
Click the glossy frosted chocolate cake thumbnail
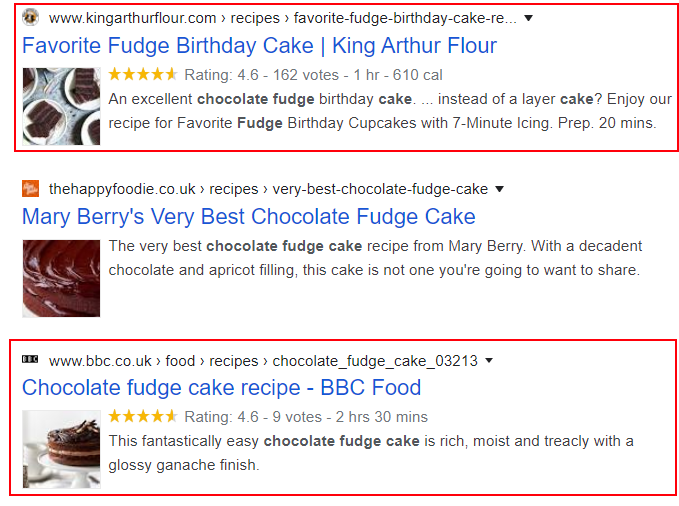(x=61, y=279)
